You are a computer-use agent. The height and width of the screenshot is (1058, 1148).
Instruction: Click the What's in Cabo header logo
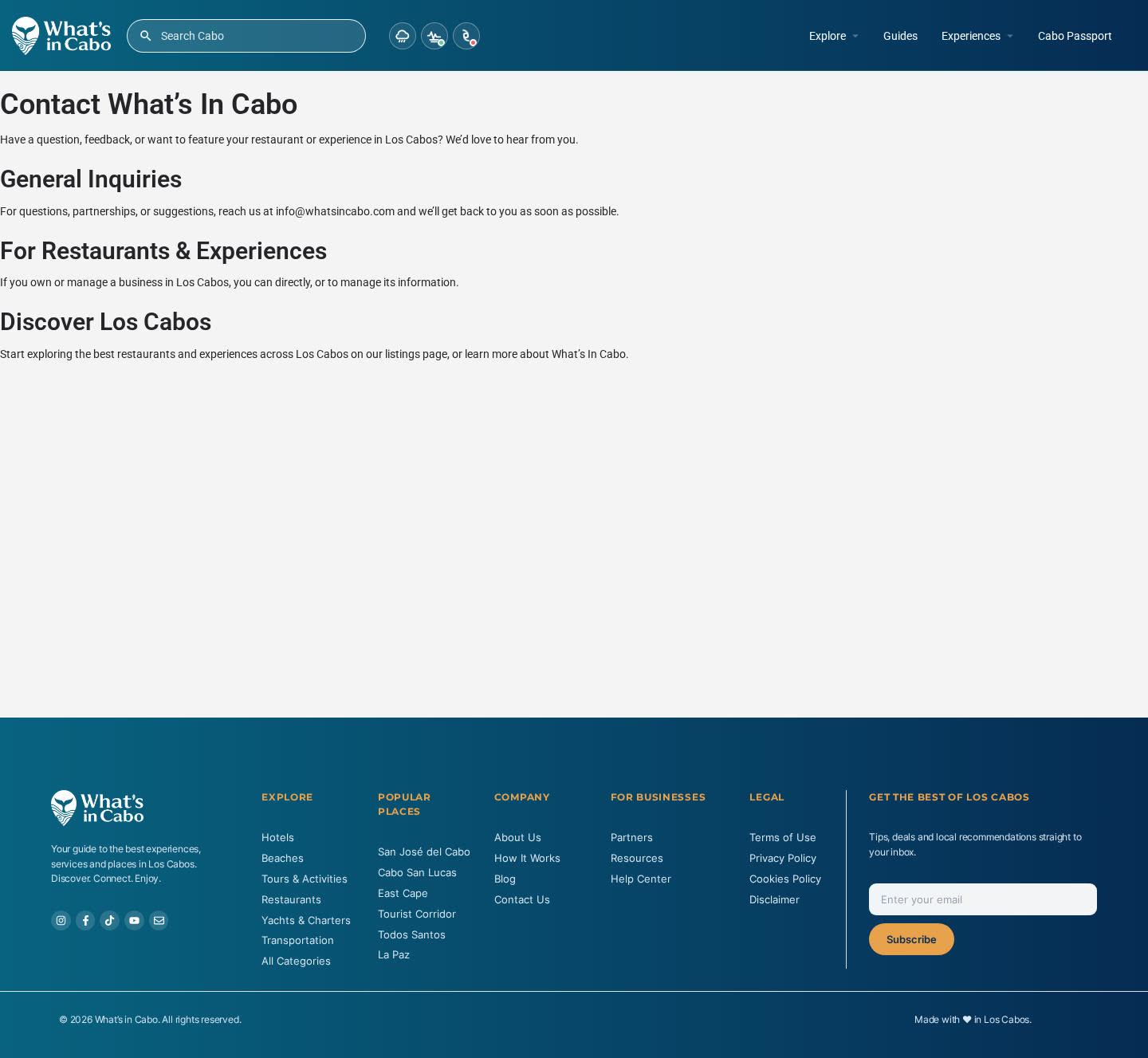61,36
